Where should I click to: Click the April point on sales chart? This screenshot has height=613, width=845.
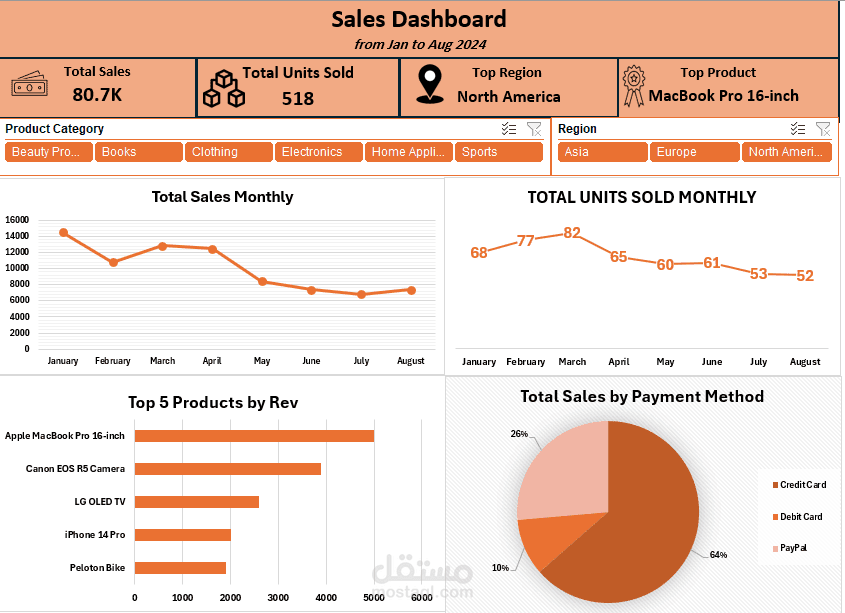(x=212, y=249)
